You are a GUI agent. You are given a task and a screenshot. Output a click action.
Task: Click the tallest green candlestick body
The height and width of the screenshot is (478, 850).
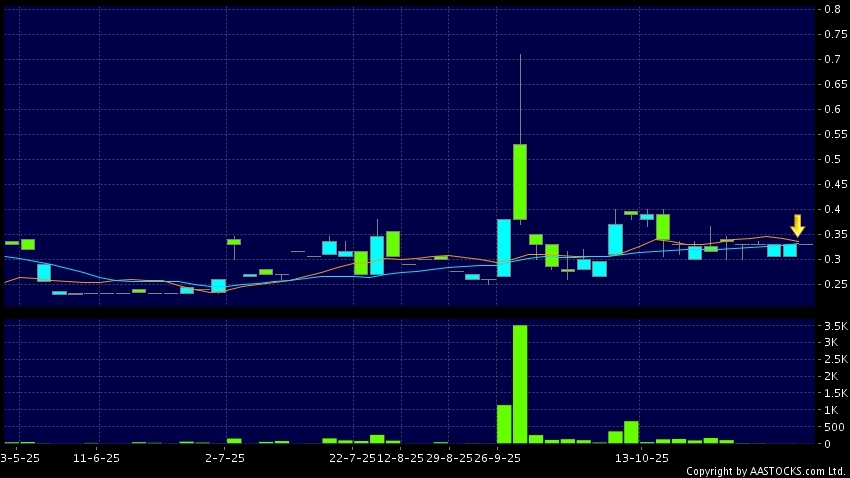coord(520,182)
